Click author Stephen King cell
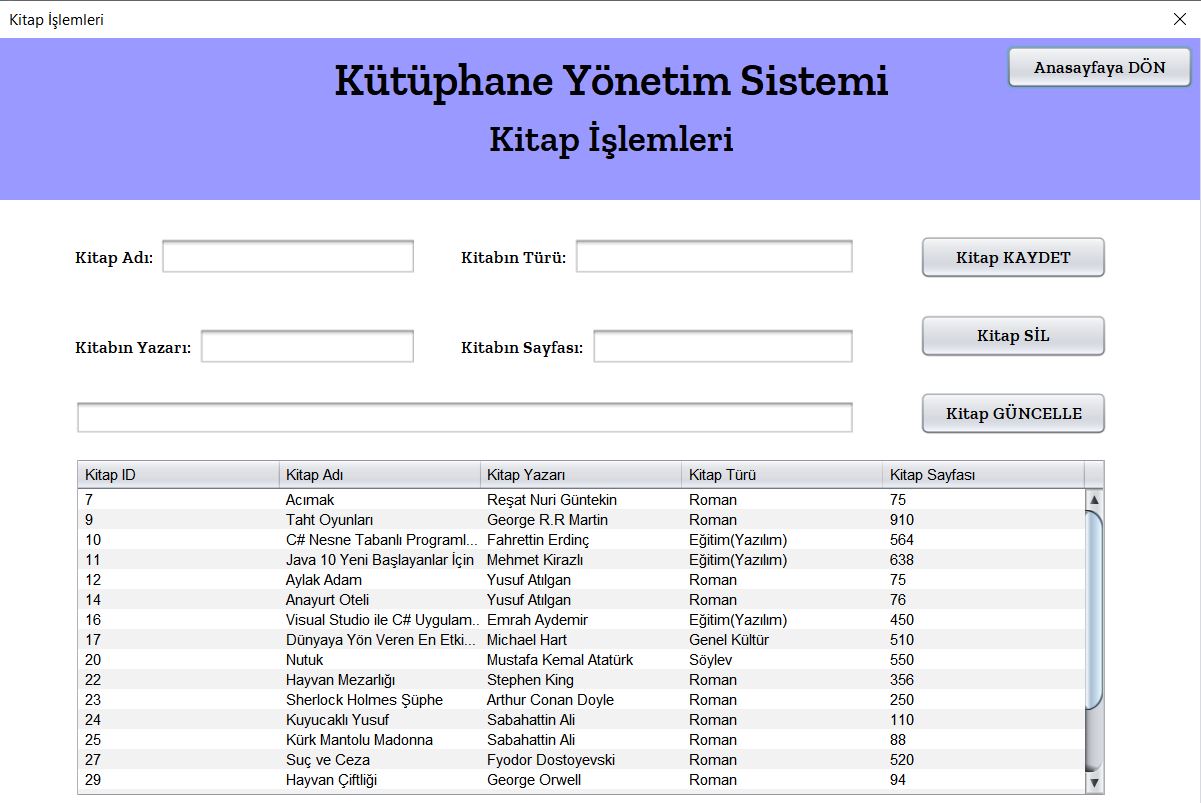The image size is (1201, 803). click(x=581, y=680)
